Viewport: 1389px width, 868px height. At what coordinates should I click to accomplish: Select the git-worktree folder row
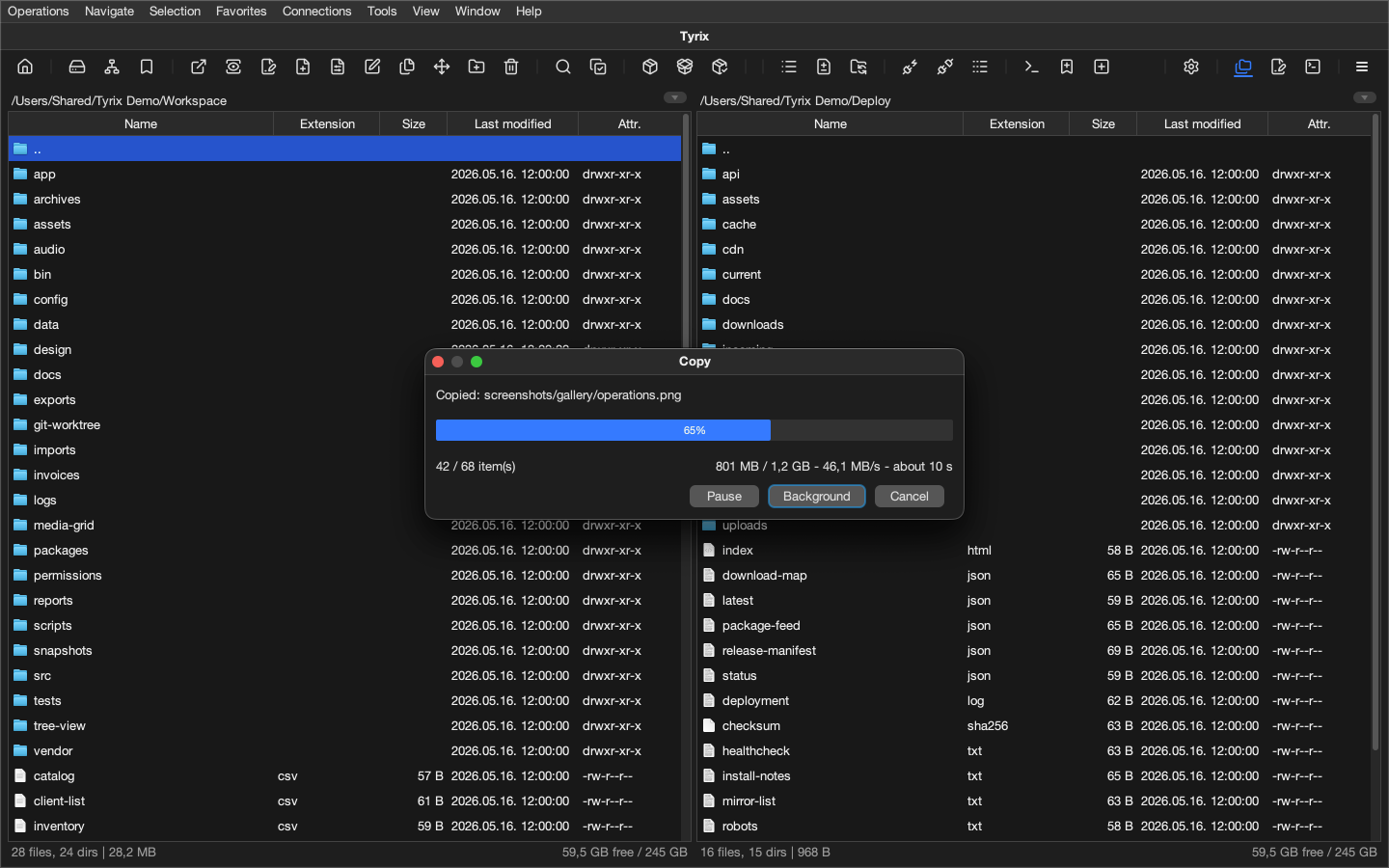coord(345,425)
